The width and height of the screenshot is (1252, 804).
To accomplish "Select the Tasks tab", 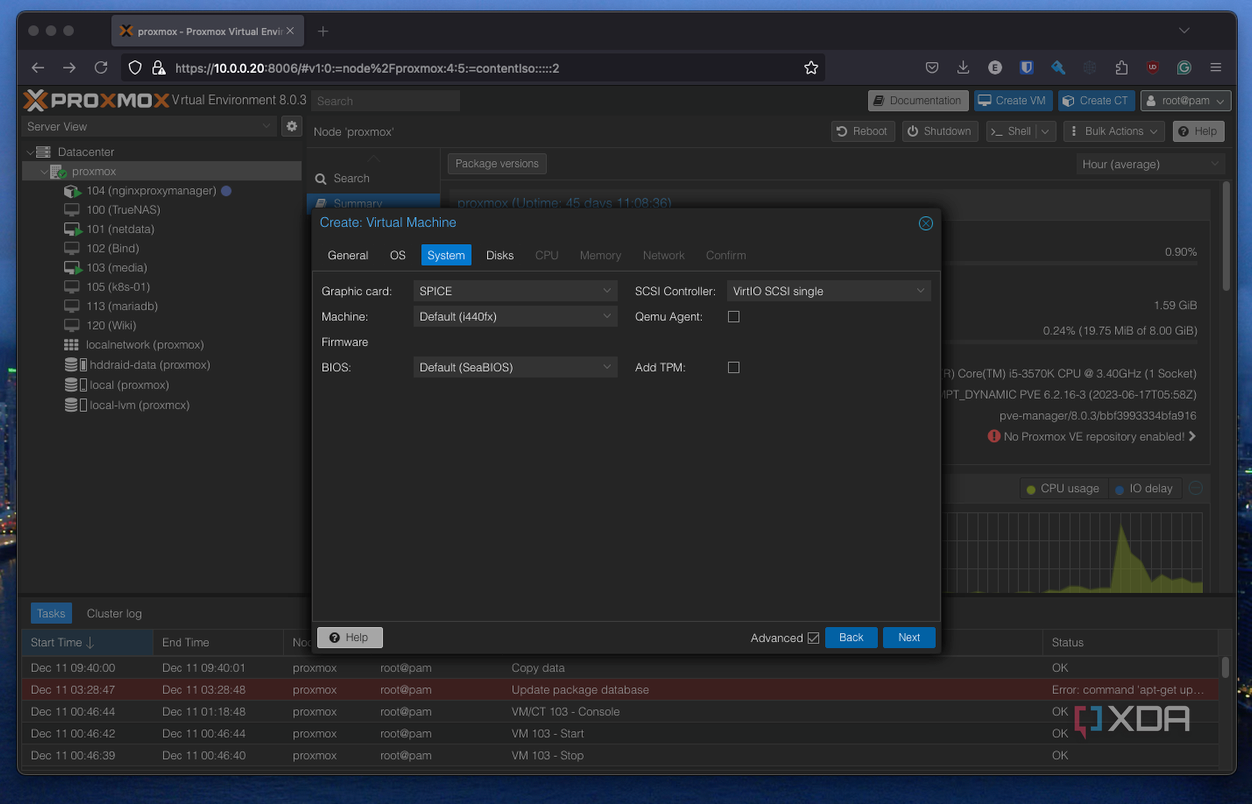I will (x=51, y=613).
